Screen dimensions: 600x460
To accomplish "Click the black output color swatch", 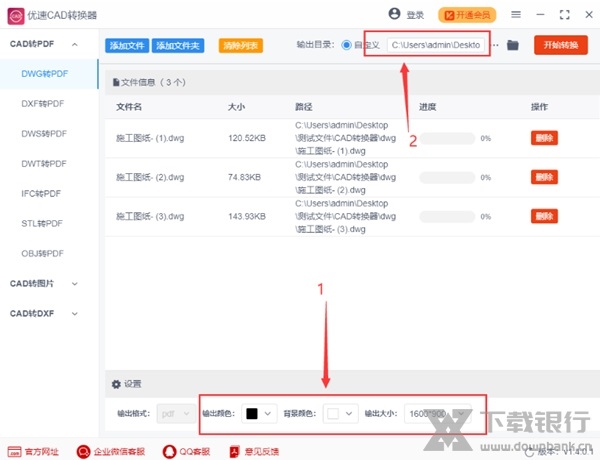I will coord(252,413).
